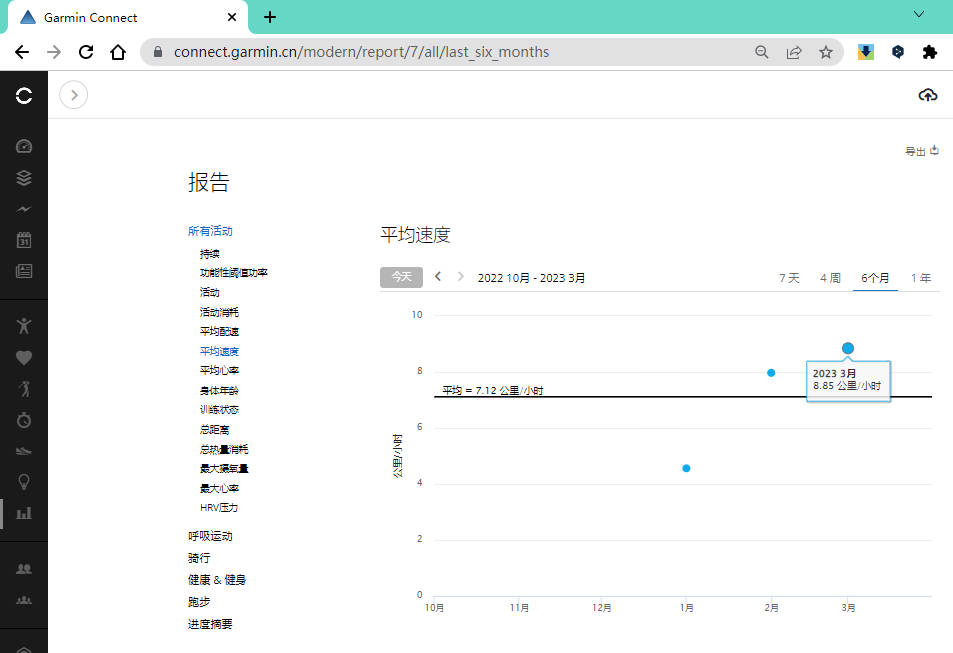Bookmark this page with the star icon
The width and height of the screenshot is (953, 653).
point(825,52)
